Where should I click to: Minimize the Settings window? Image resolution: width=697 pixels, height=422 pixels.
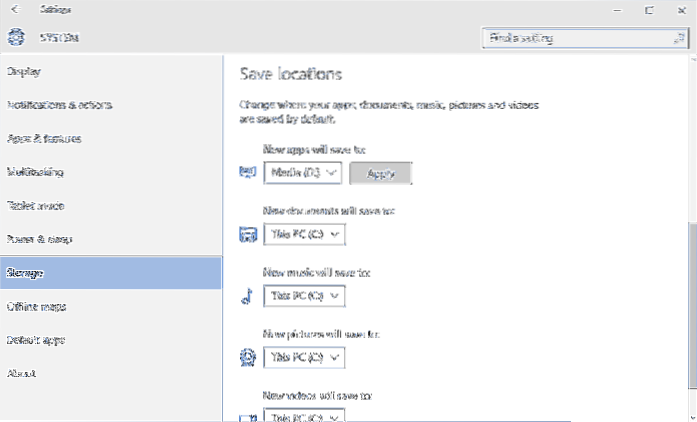coord(617,10)
